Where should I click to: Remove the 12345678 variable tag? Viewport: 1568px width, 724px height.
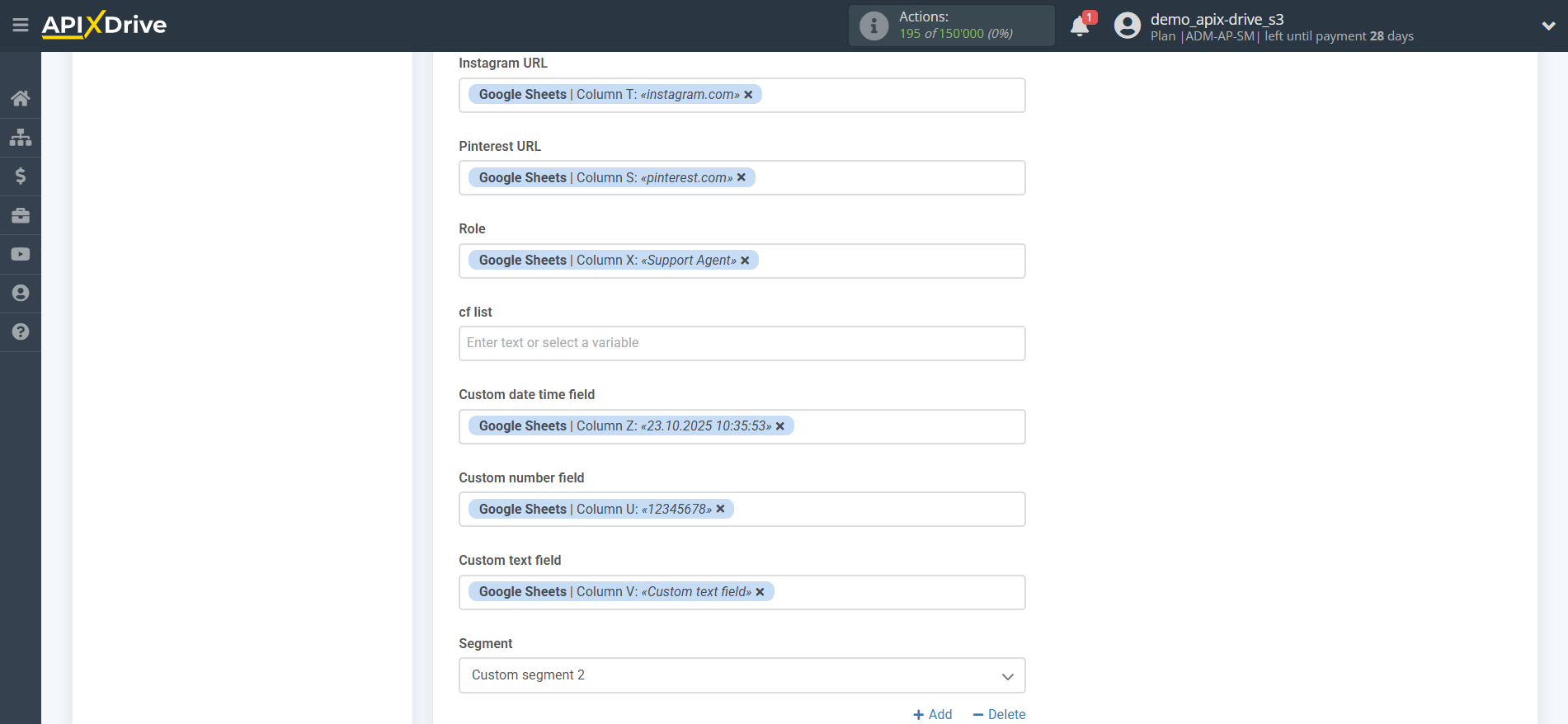point(720,509)
